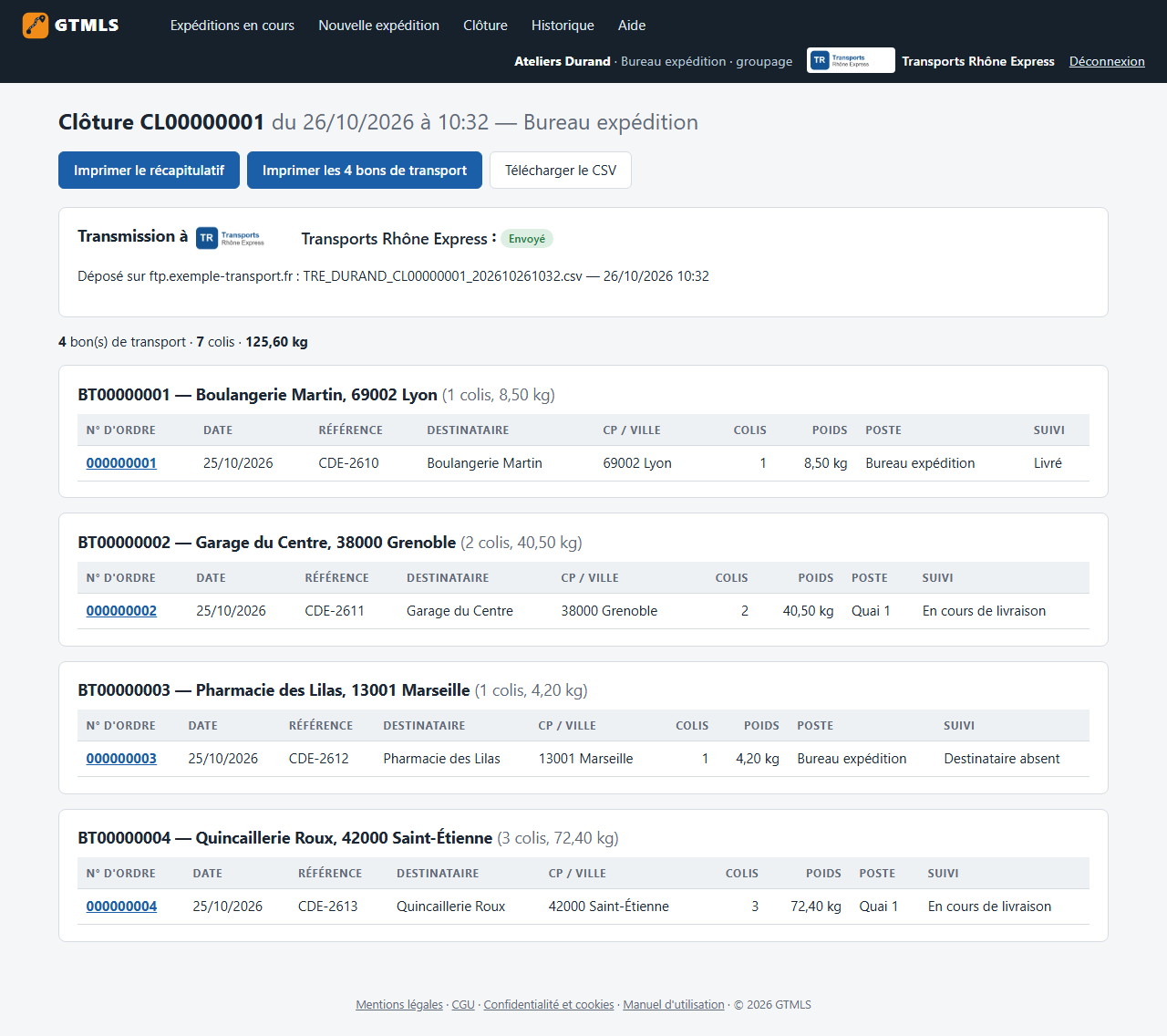
Task: Open the Aide menu
Action: click(632, 26)
